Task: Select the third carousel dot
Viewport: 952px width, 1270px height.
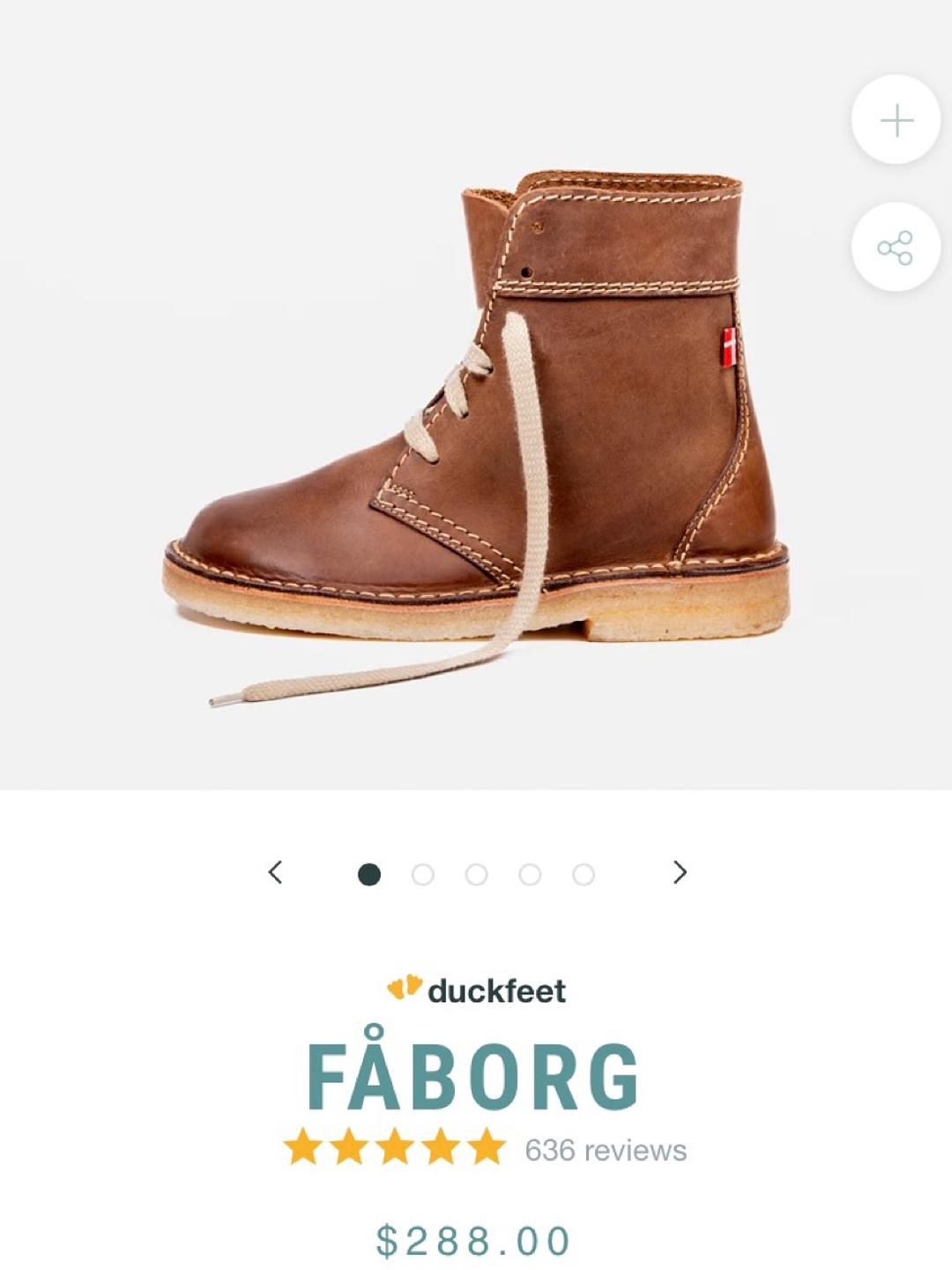Action: coord(477,874)
